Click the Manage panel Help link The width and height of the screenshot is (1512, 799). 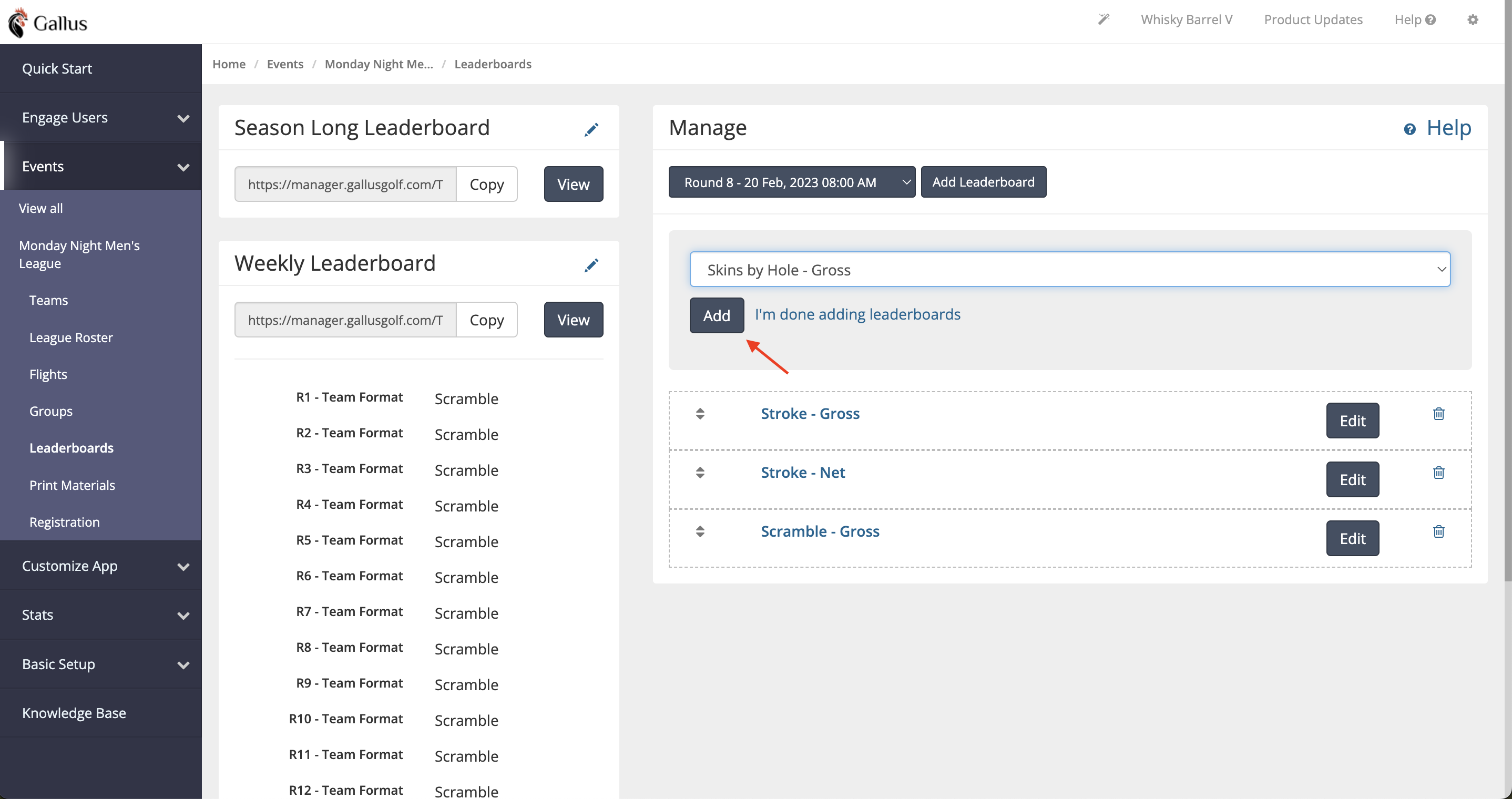pos(1448,127)
